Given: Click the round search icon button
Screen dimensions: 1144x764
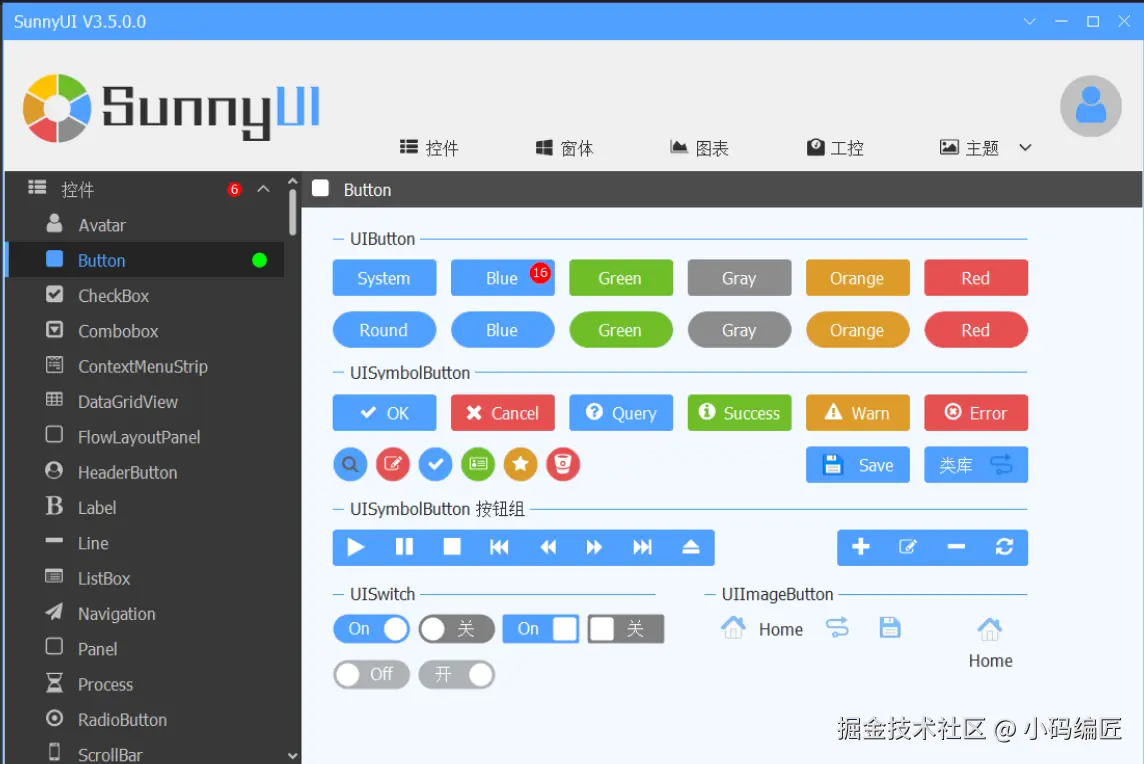Looking at the screenshot, I should (x=350, y=464).
